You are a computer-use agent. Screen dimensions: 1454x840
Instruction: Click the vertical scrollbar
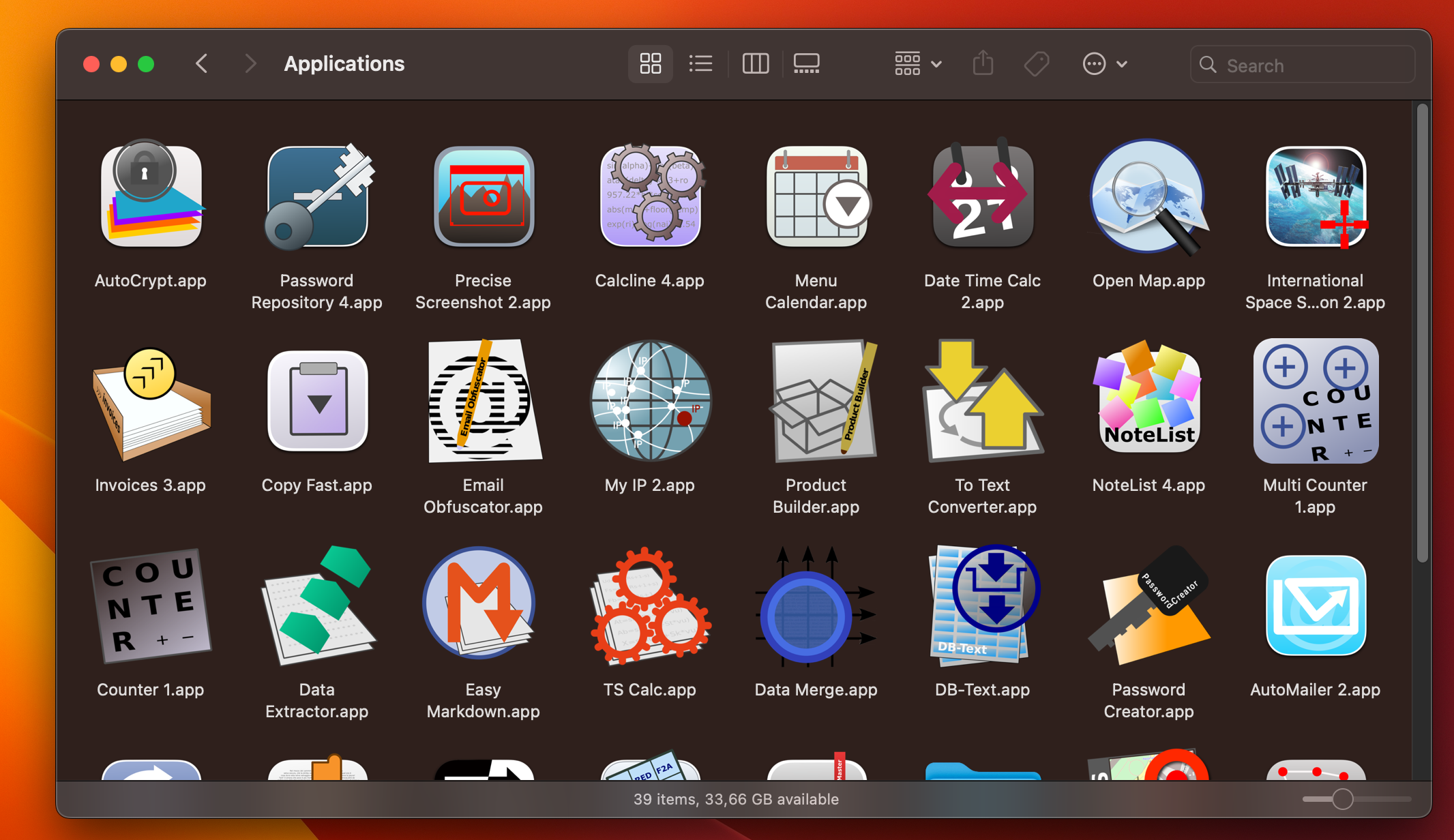tap(1422, 333)
